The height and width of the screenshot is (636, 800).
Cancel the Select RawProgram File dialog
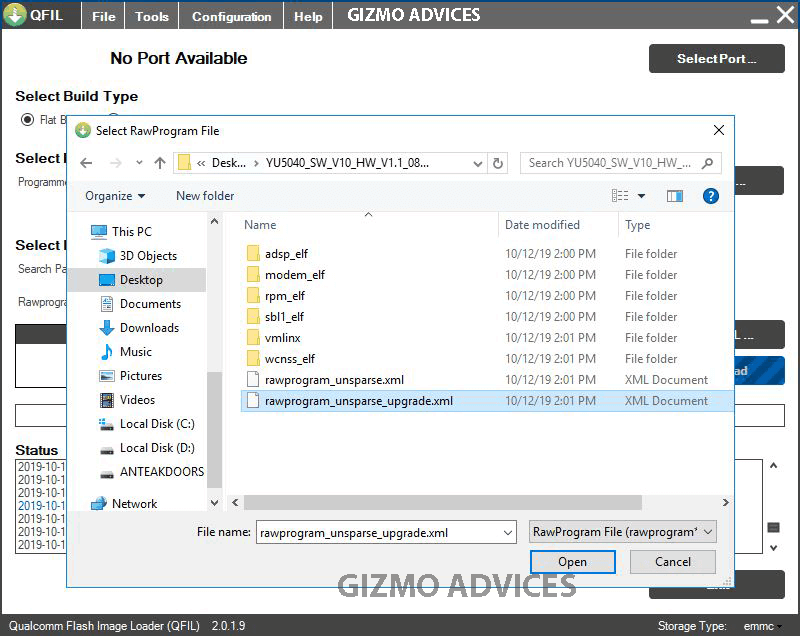coord(672,562)
